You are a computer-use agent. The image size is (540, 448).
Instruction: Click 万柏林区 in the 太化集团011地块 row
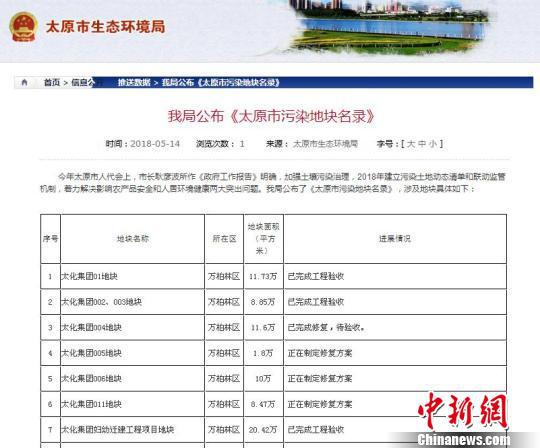pos(224,404)
